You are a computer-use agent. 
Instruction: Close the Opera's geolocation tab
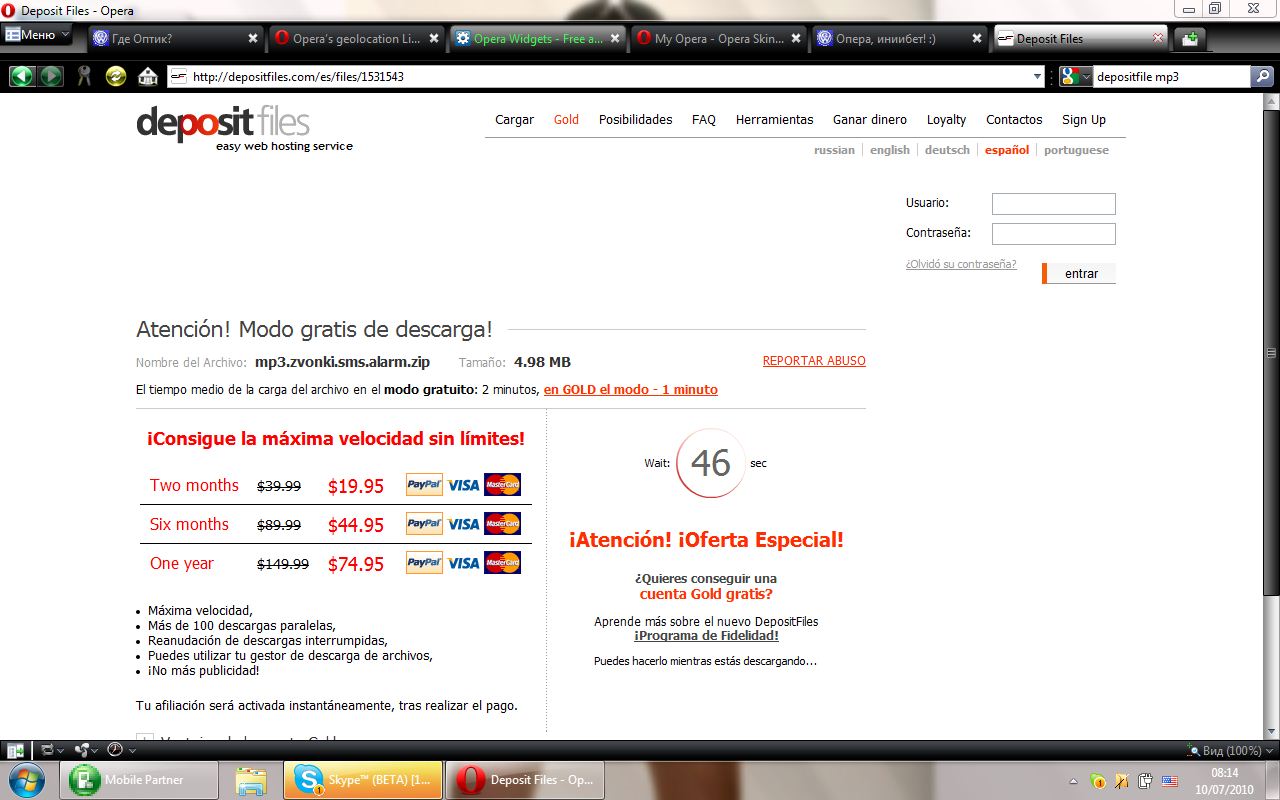[x=434, y=39]
